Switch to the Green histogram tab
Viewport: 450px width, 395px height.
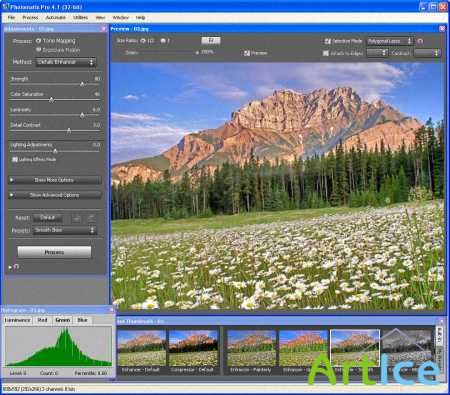tap(62, 320)
